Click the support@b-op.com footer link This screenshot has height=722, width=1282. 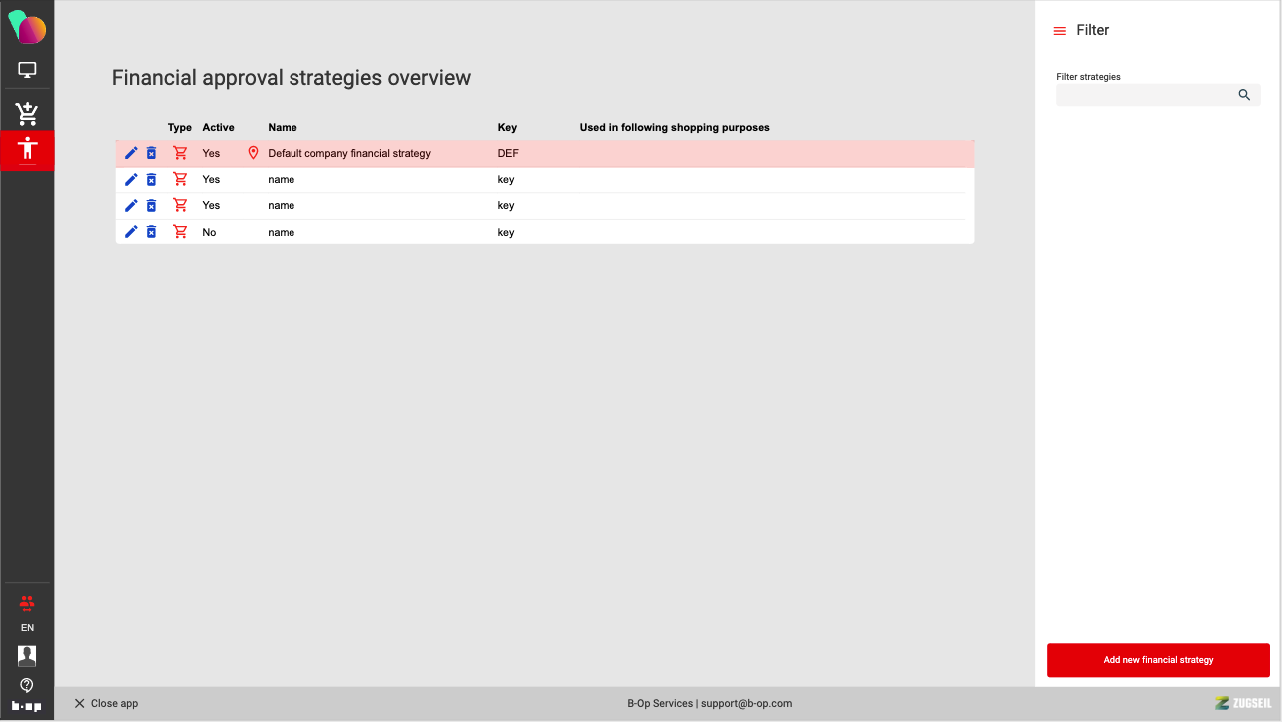coord(746,704)
